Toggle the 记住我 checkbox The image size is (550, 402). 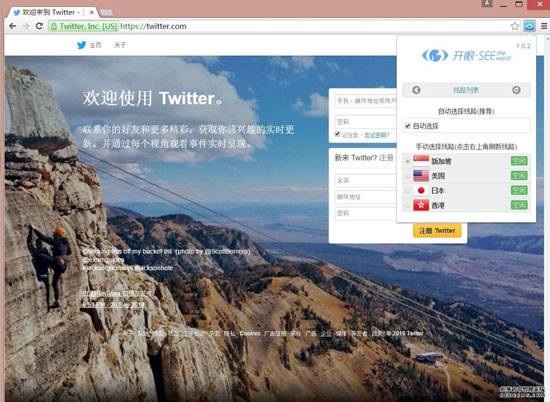click(337, 134)
